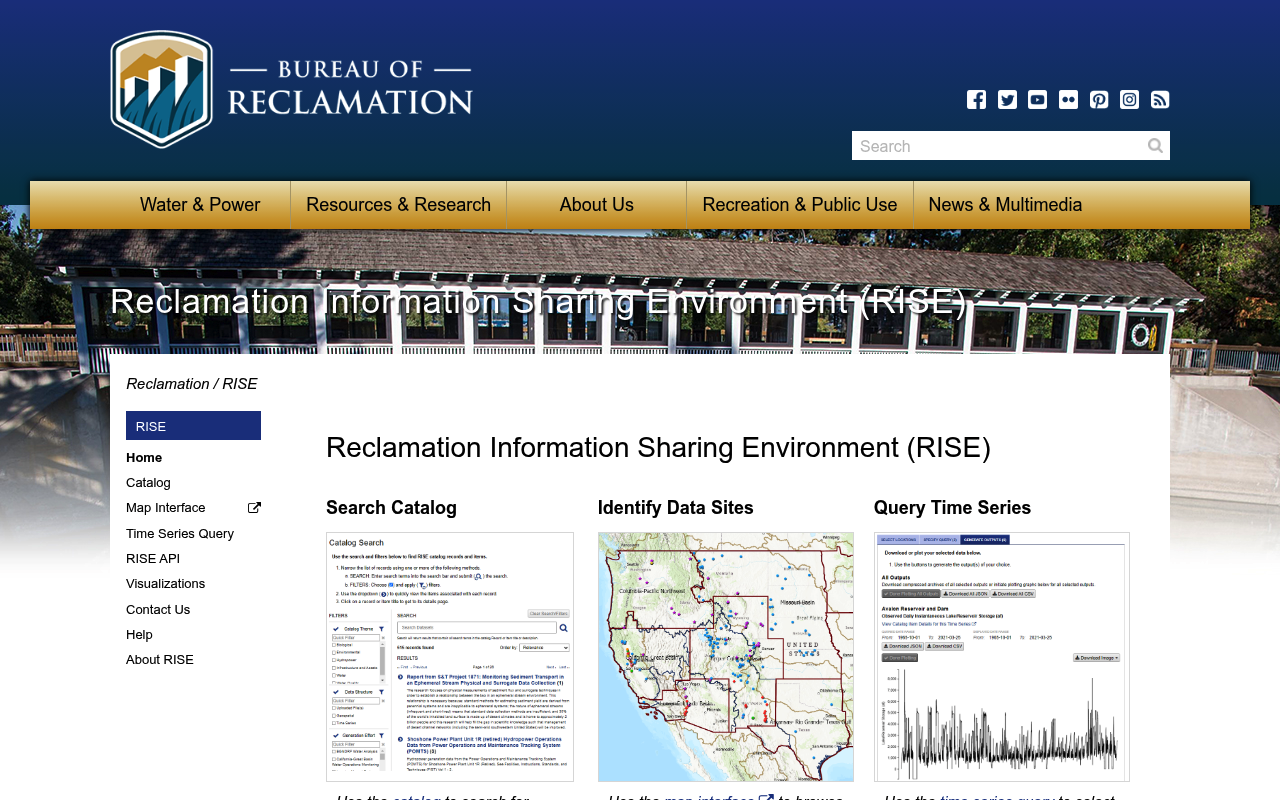Click the external link icon beside Map Interface
The width and height of the screenshot is (1280, 800).
click(254, 508)
